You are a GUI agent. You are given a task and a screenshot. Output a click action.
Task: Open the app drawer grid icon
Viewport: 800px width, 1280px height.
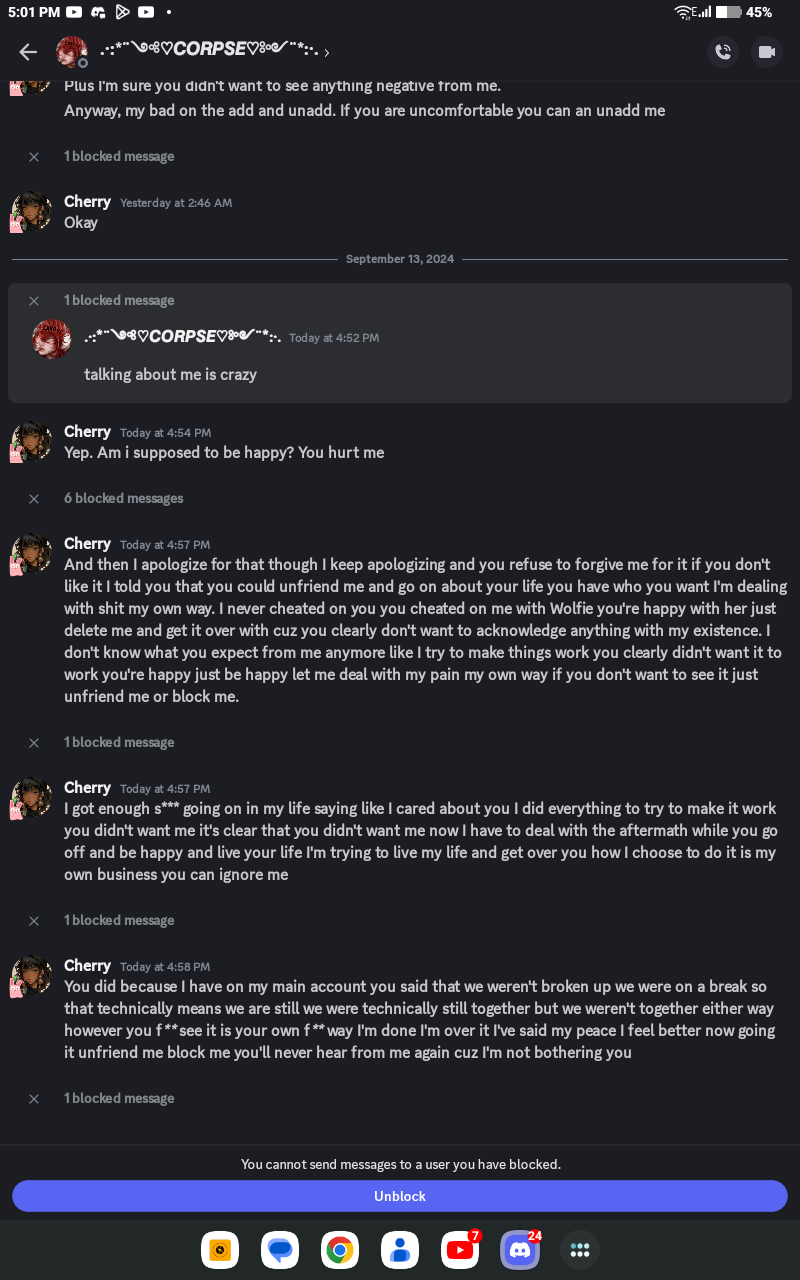580,1250
